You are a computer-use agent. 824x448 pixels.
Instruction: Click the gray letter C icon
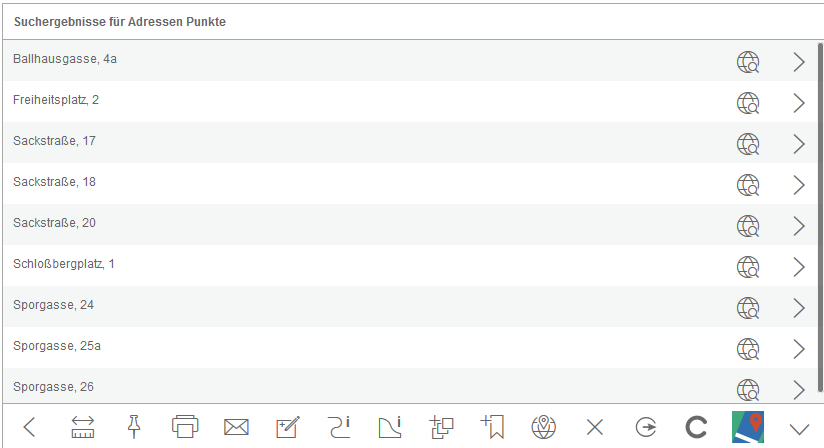[697, 428]
